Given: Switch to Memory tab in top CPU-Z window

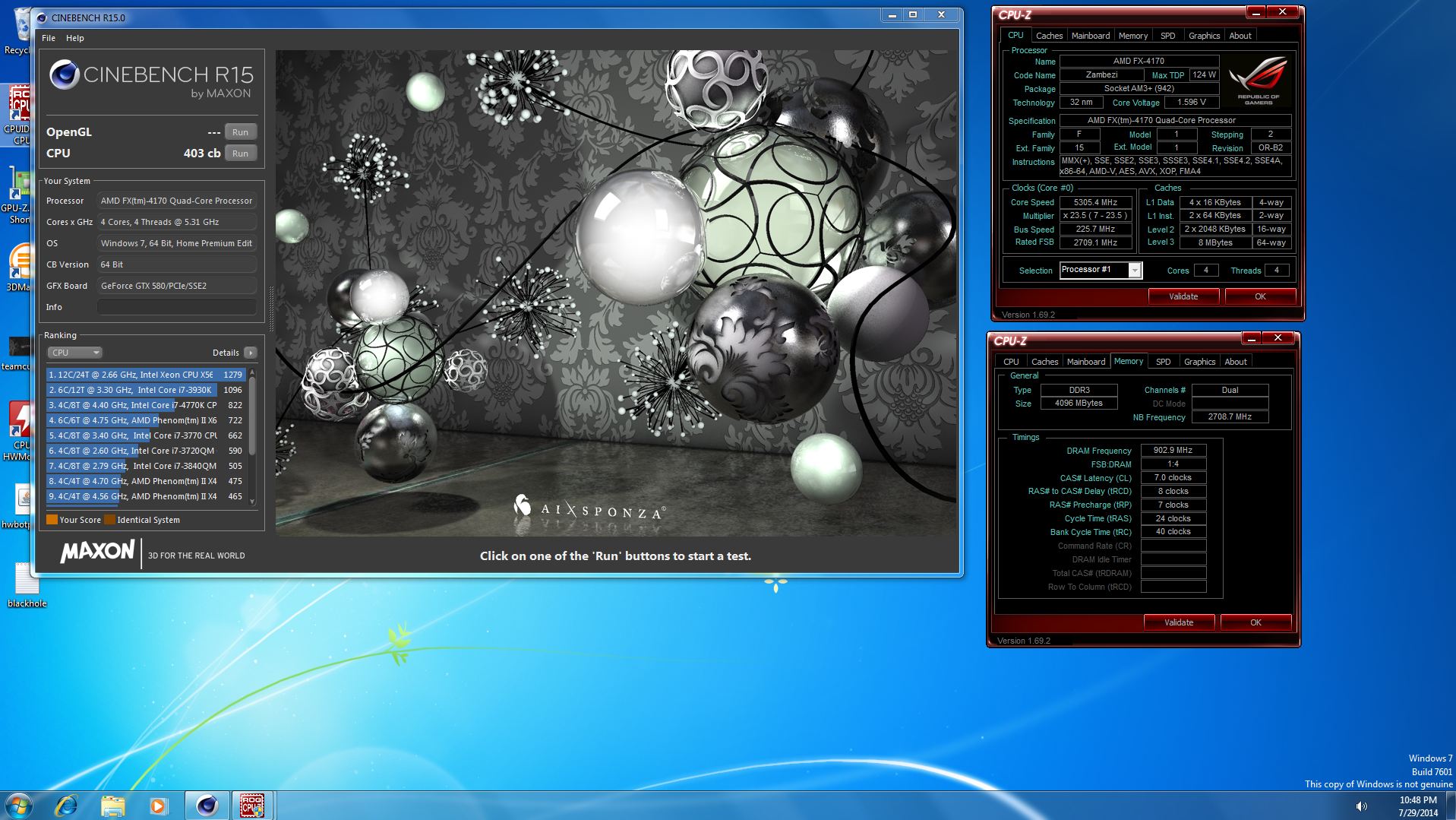Looking at the screenshot, I should (x=1132, y=36).
